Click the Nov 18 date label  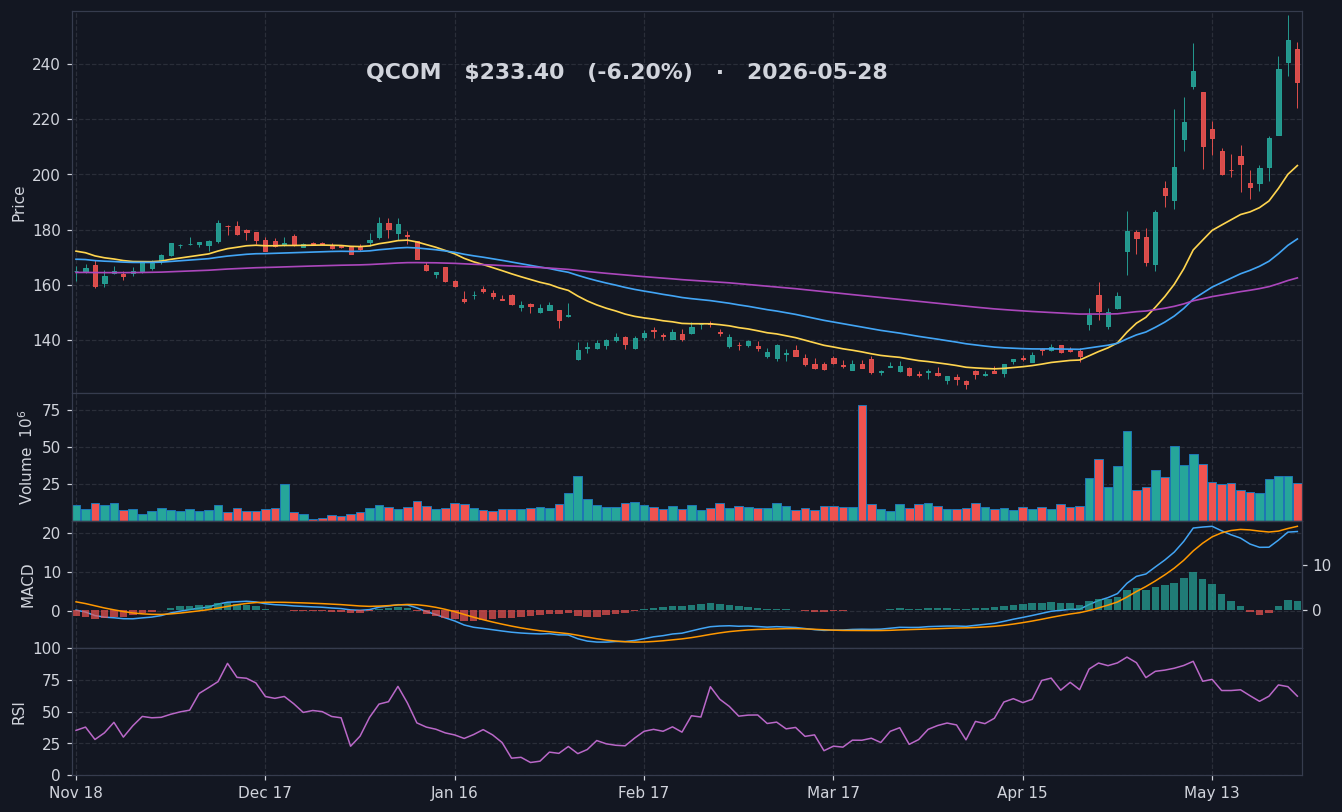76,793
